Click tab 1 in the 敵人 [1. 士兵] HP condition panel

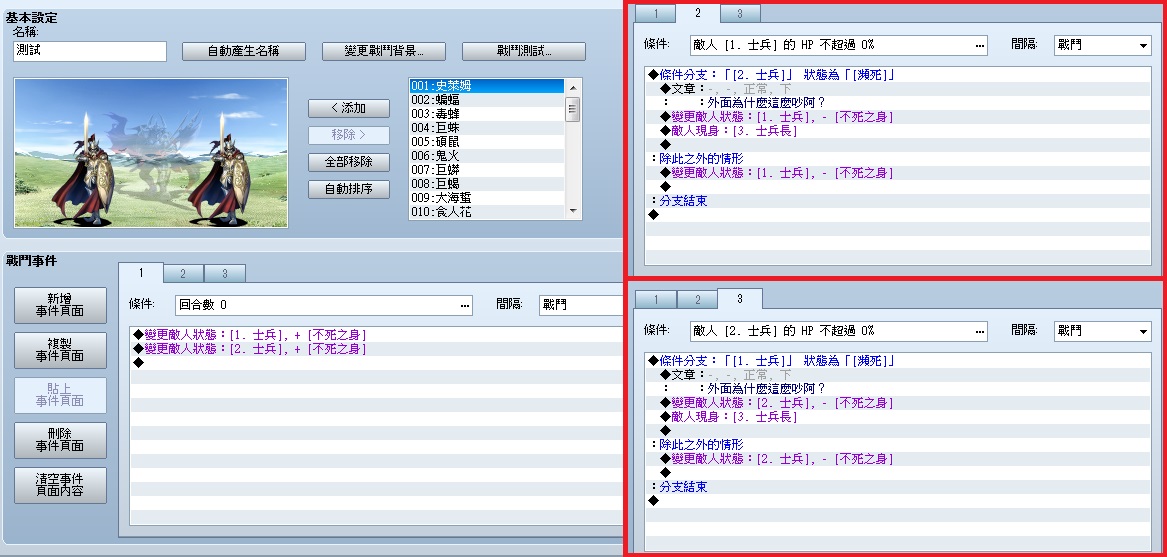(x=655, y=13)
